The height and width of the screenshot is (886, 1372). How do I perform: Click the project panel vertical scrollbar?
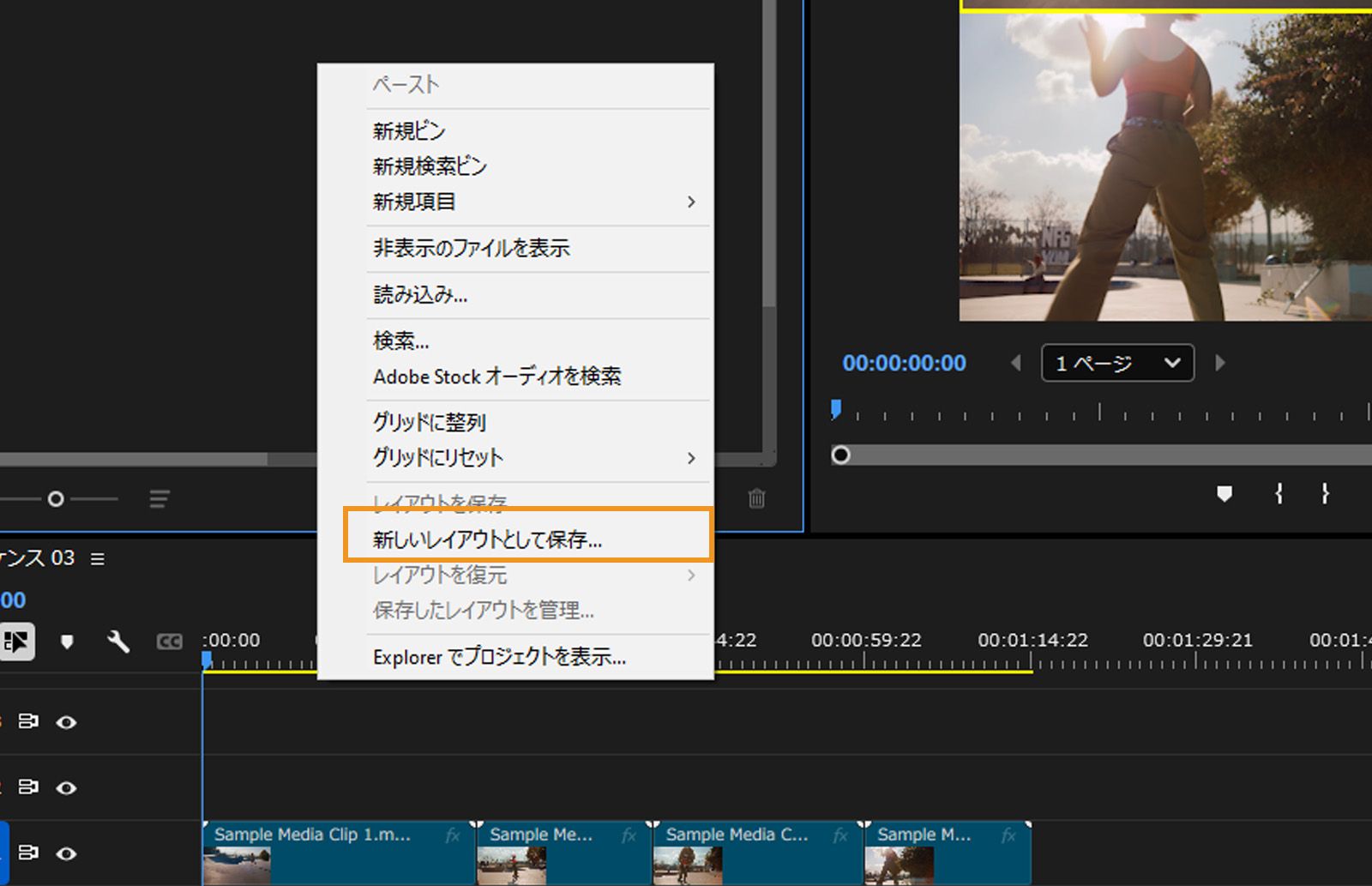click(769, 153)
